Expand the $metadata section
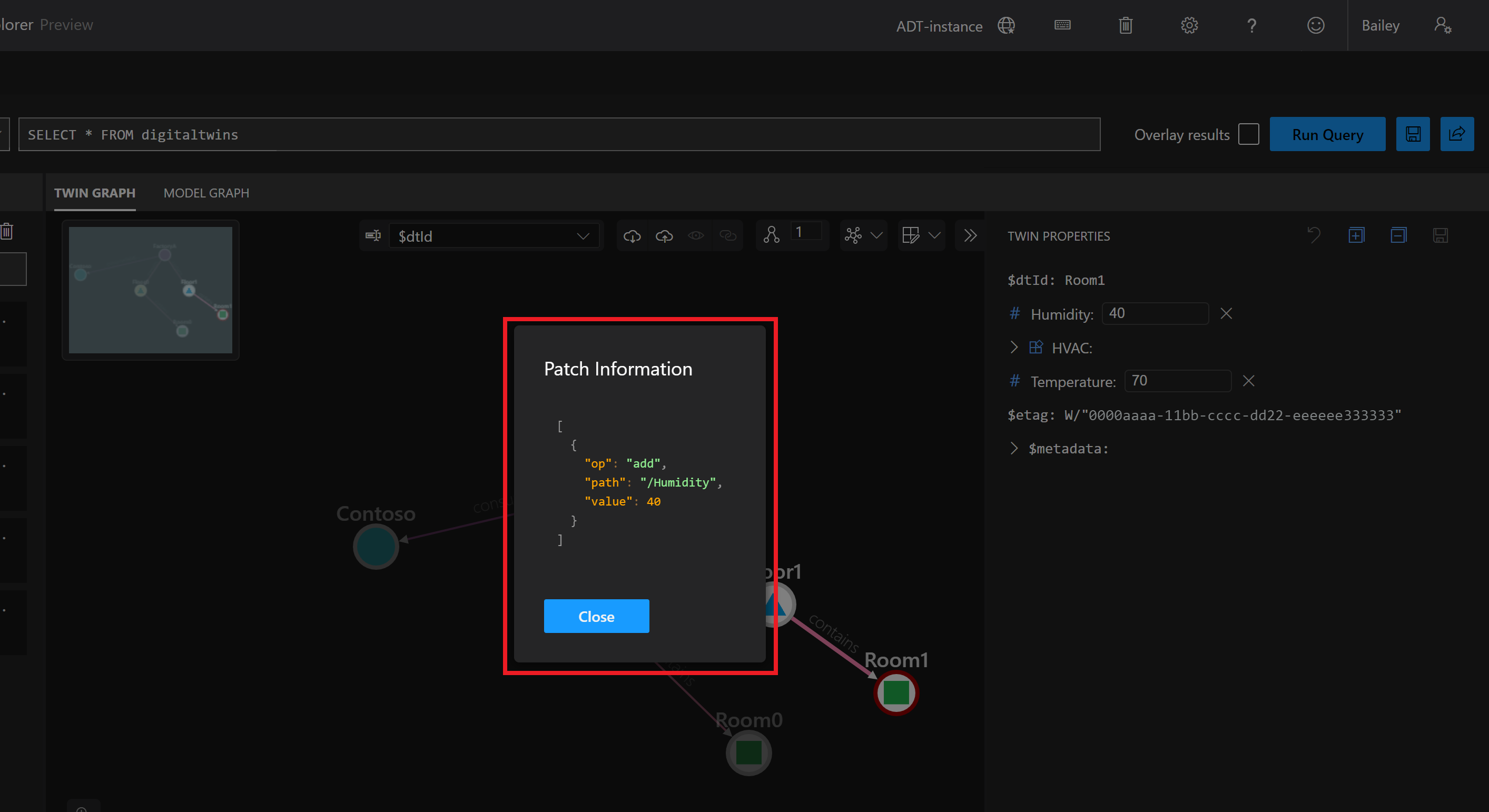The image size is (1489, 812). coord(1014,449)
